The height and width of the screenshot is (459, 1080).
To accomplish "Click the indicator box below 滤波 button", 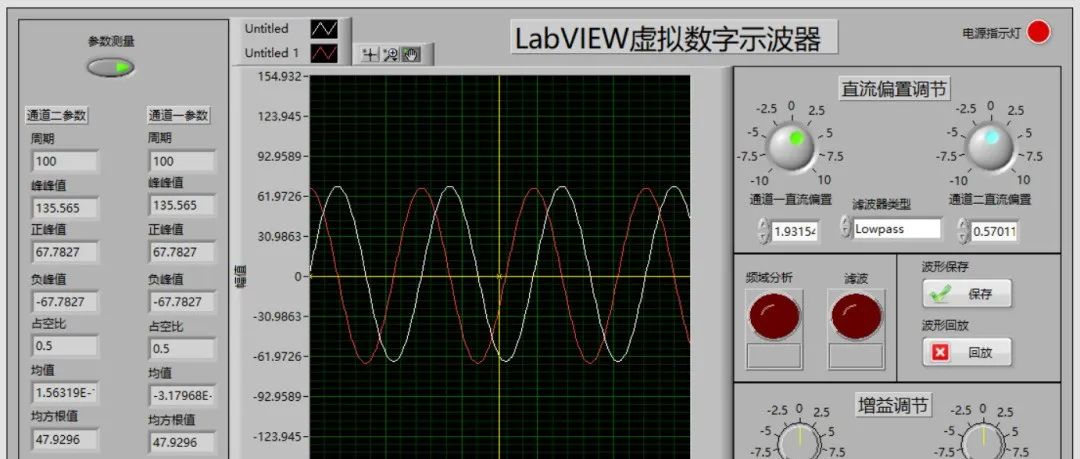I will point(856,356).
